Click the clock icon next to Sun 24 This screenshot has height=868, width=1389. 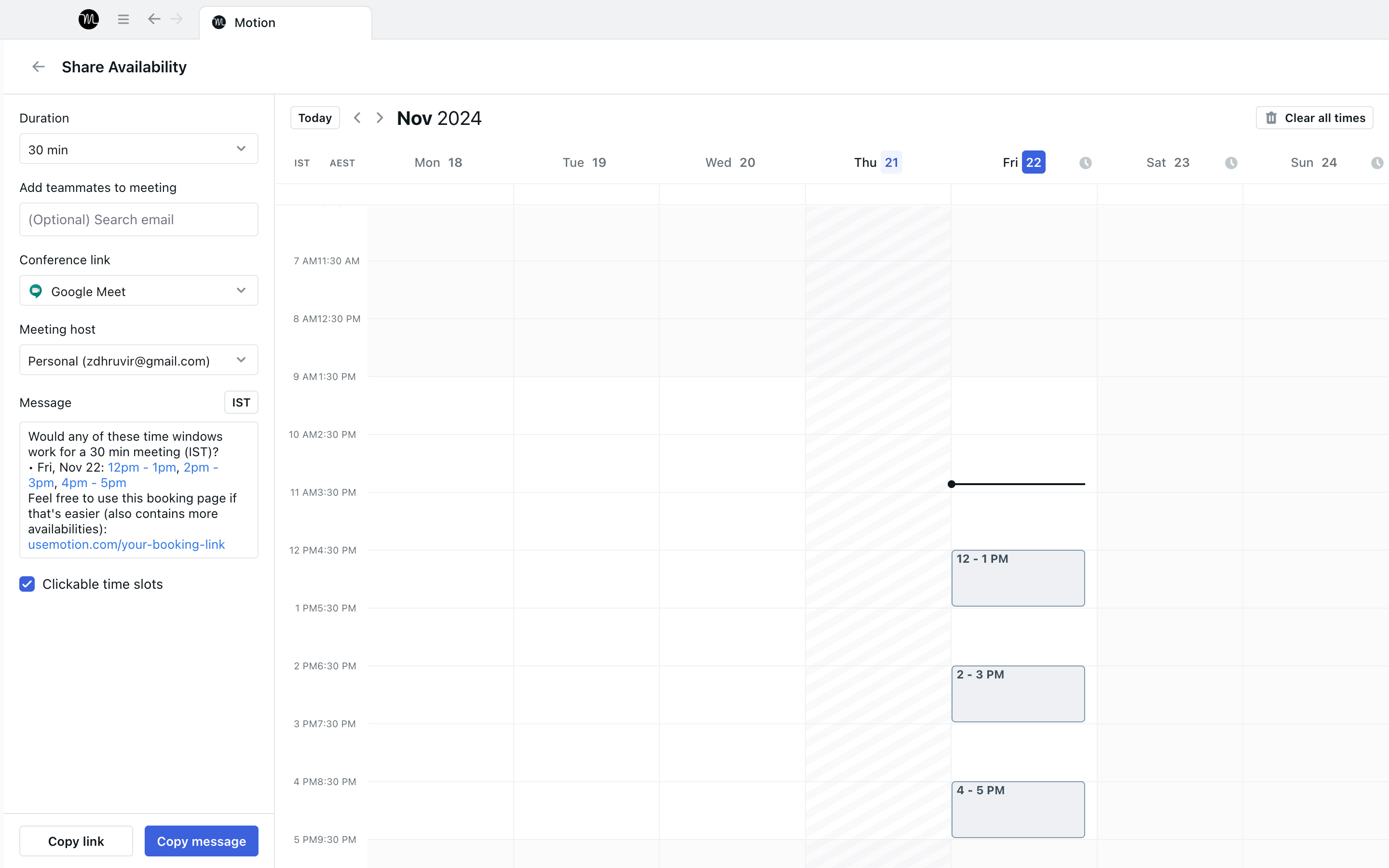1377,163
